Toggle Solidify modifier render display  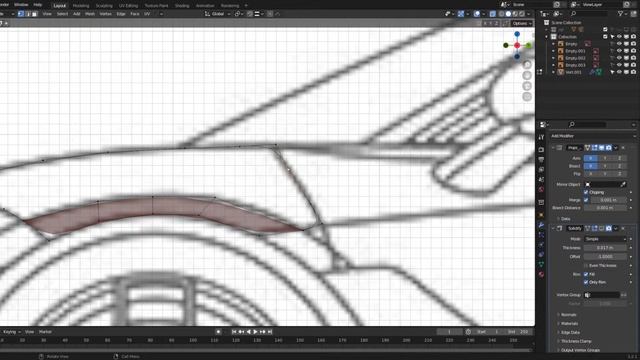[x=609, y=228]
